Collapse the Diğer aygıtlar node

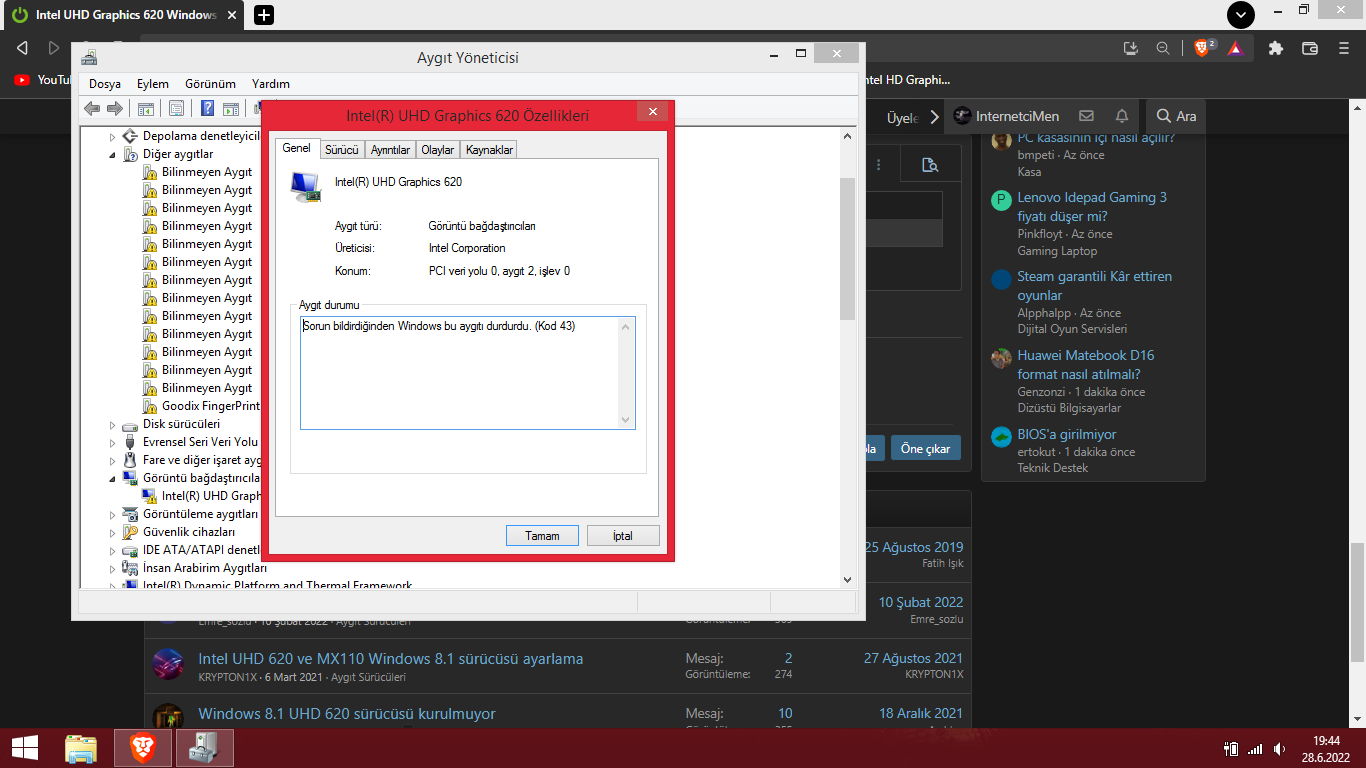point(112,154)
